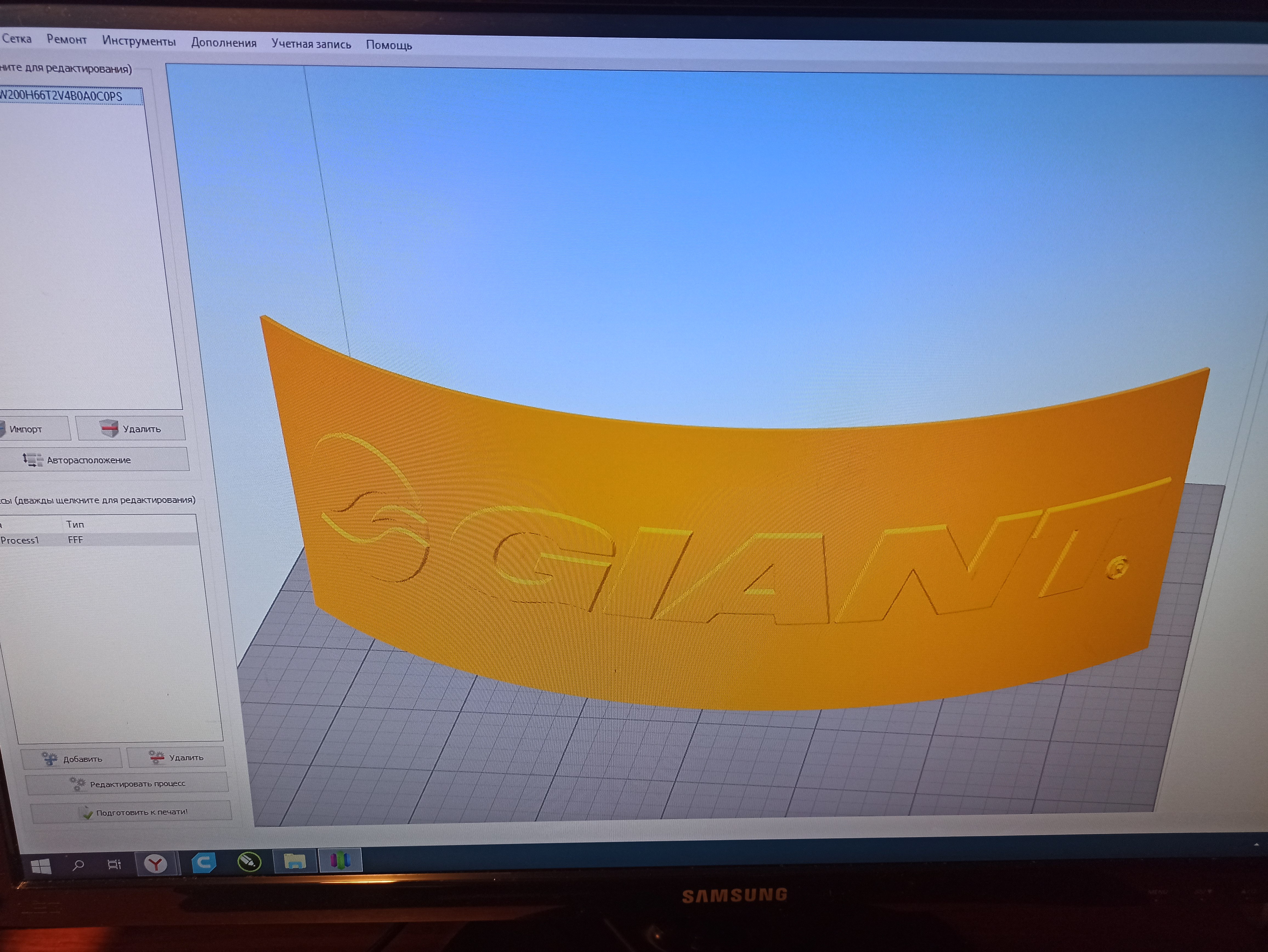1268x952 pixels.
Task: Open the Дополнения menu
Action: pos(223,43)
